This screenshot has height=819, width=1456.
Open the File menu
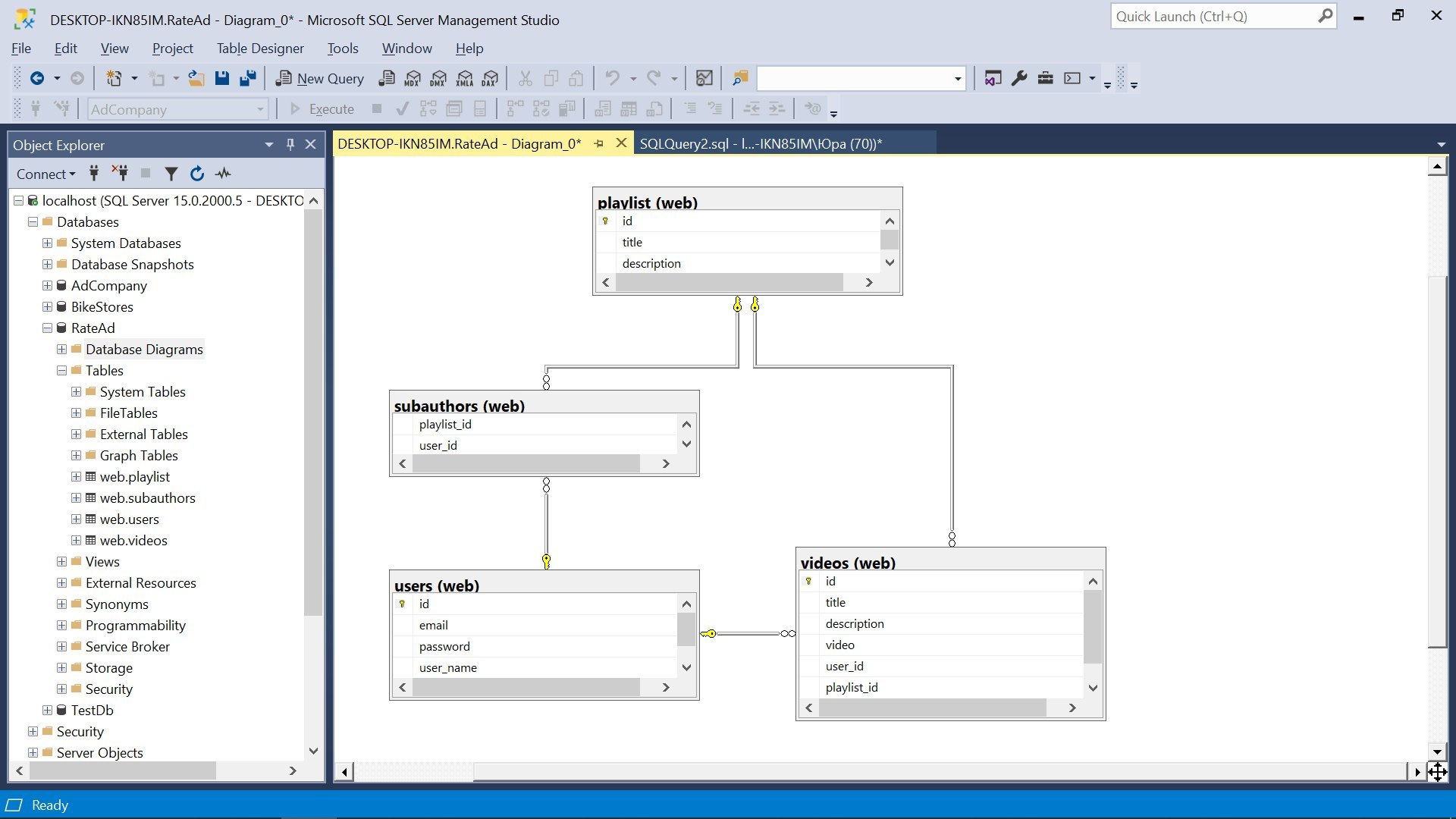(x=21, y=49)
